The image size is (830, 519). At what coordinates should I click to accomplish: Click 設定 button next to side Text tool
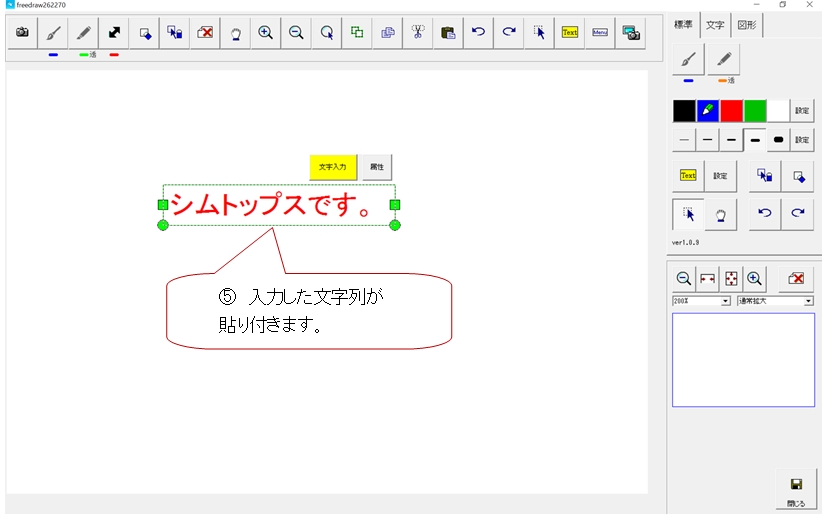tap(720, 176)
